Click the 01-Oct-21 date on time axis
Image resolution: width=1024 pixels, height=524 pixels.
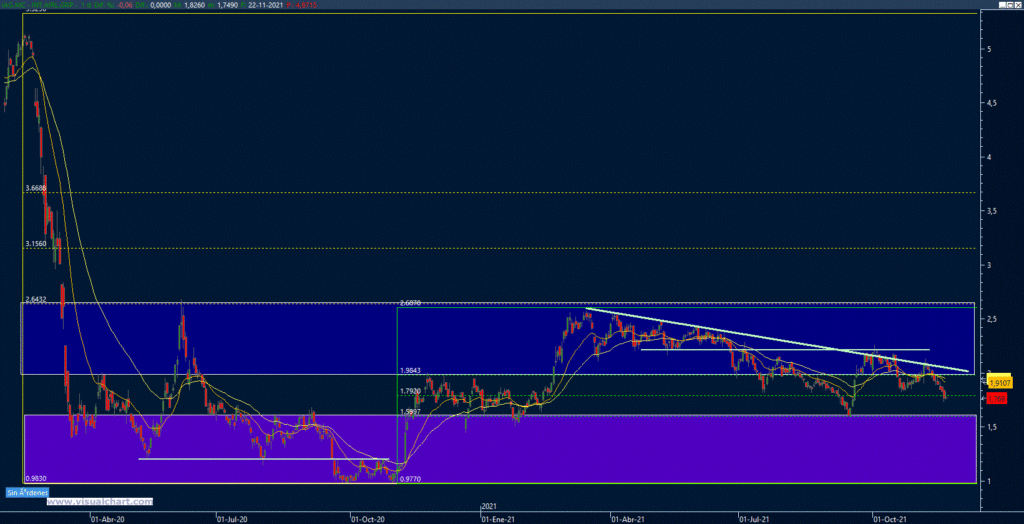(x=889, y=520)
